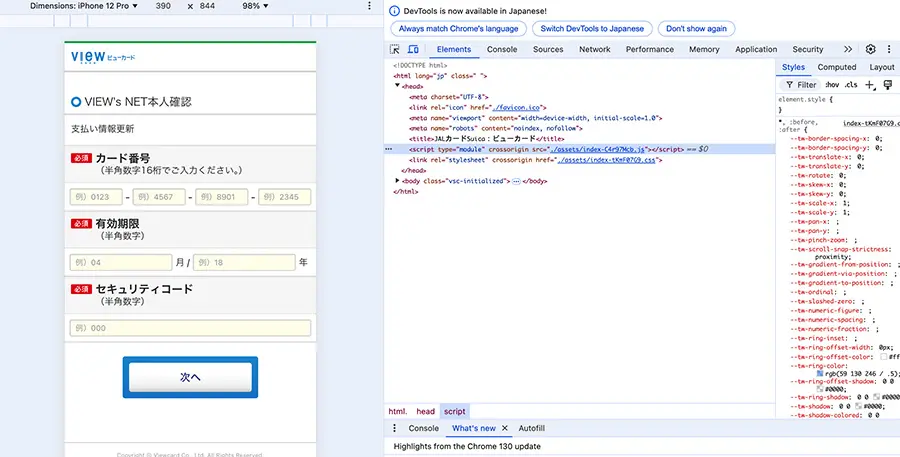Viewport: 900px width, 457px height.
Task: Click Don't show again button
Action: [696, 29]
